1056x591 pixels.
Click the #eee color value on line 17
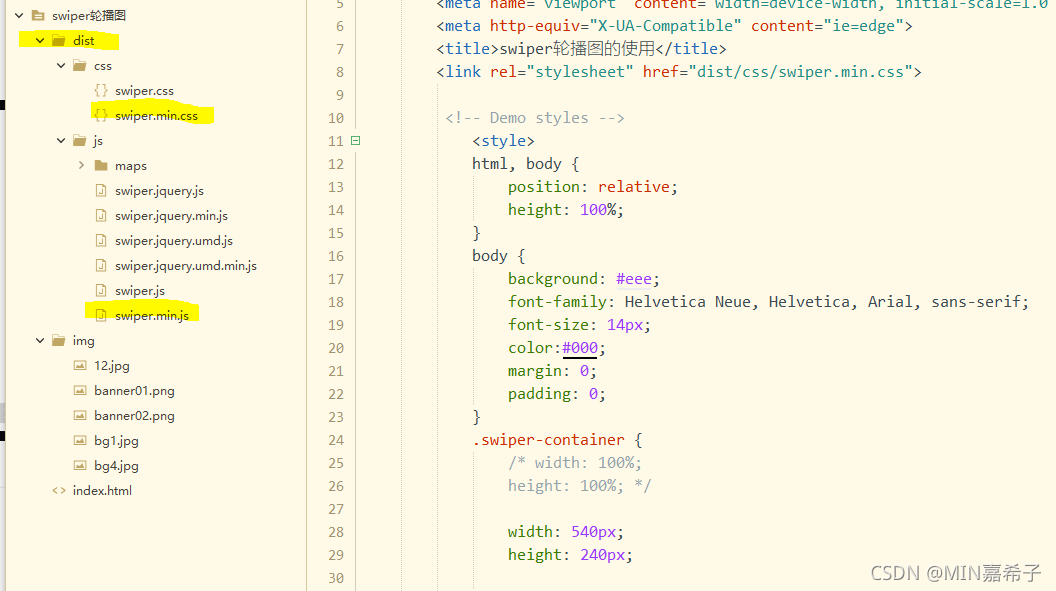pyautogui.click(x=634, y=279)
